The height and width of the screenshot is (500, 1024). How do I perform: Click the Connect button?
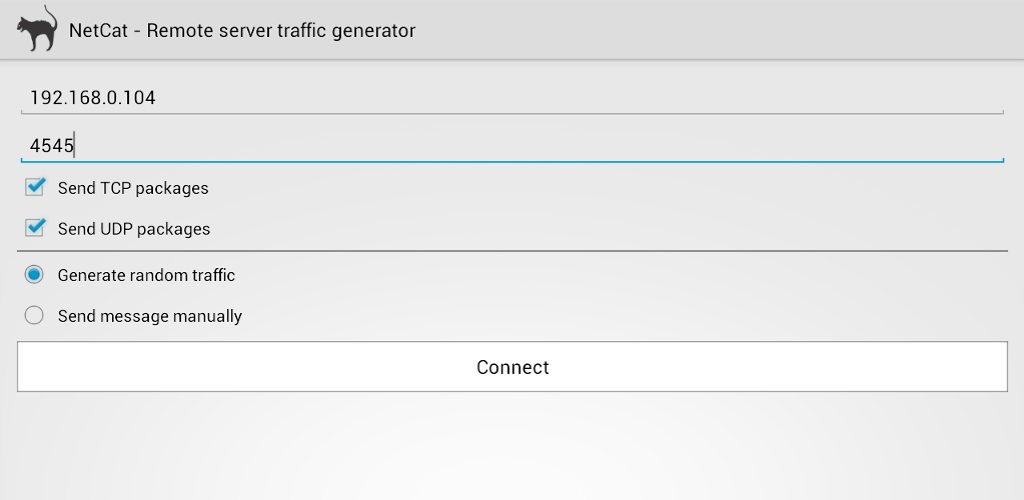point(512,367)
